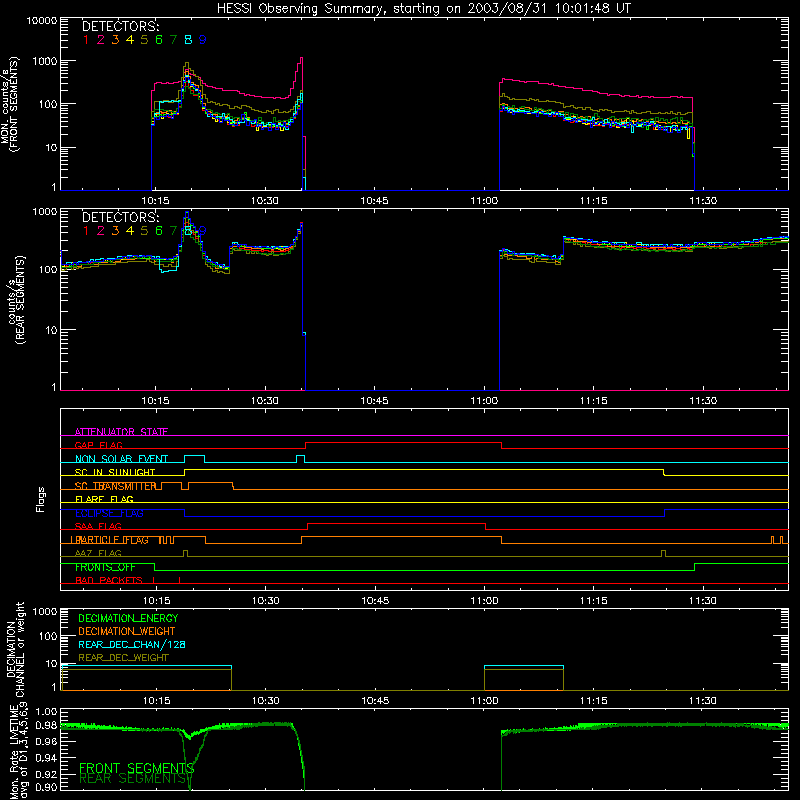This screenshot has width=800, height=800.
Task: Click pink detector number 2 in top legend
Action: tap(101, 39)
